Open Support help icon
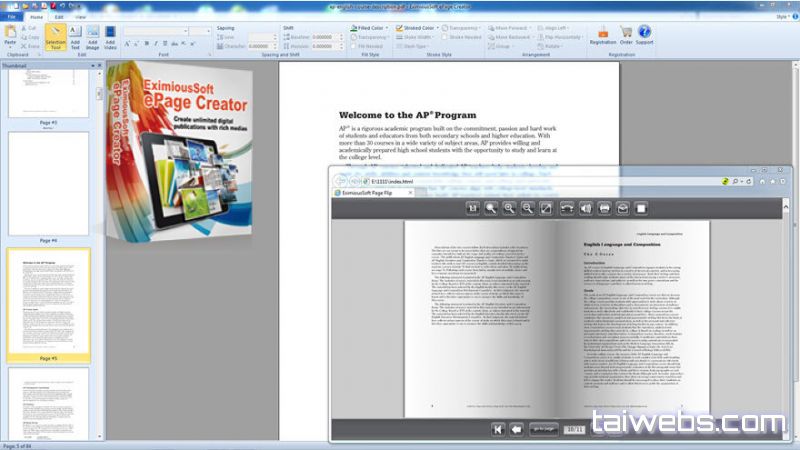Image resolution: width=800 pixels, height=450 pixels. pos(645,35)
